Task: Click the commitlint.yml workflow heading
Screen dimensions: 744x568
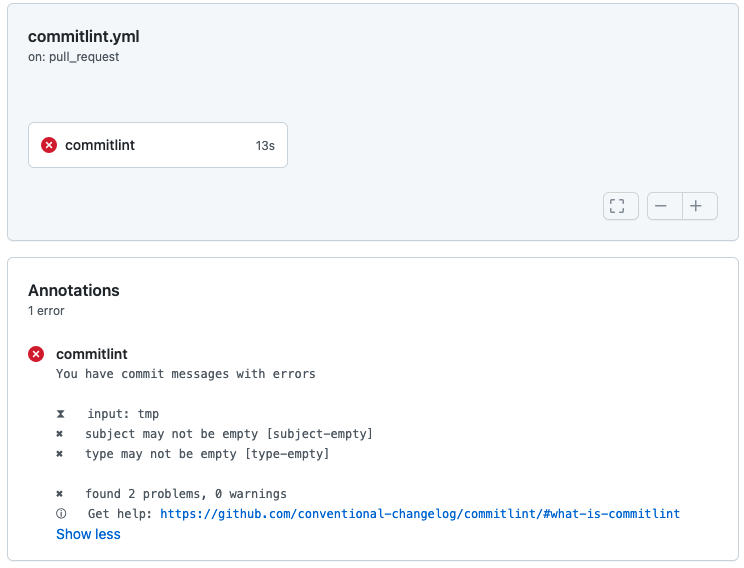Action: pyautogui.click(x=84, y=37)
